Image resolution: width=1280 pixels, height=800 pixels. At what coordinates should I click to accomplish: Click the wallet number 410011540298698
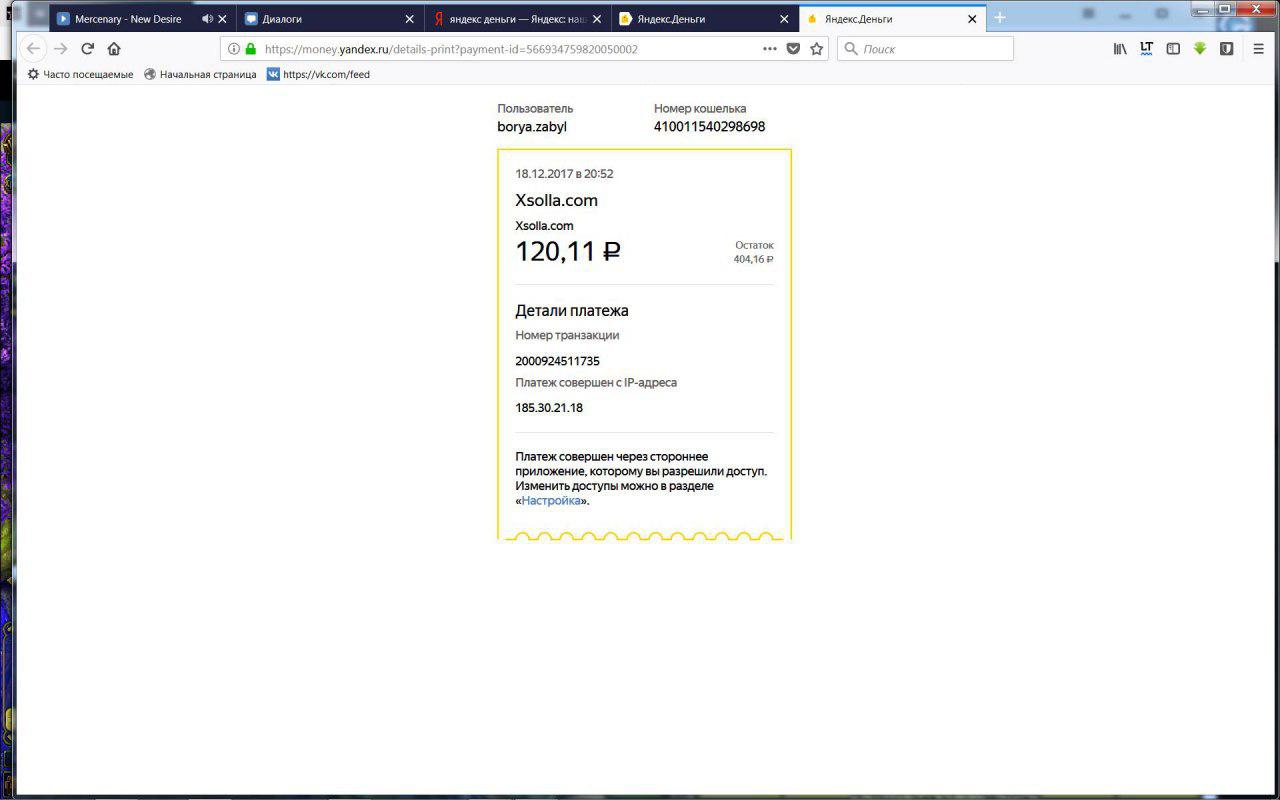coord(709,127)
